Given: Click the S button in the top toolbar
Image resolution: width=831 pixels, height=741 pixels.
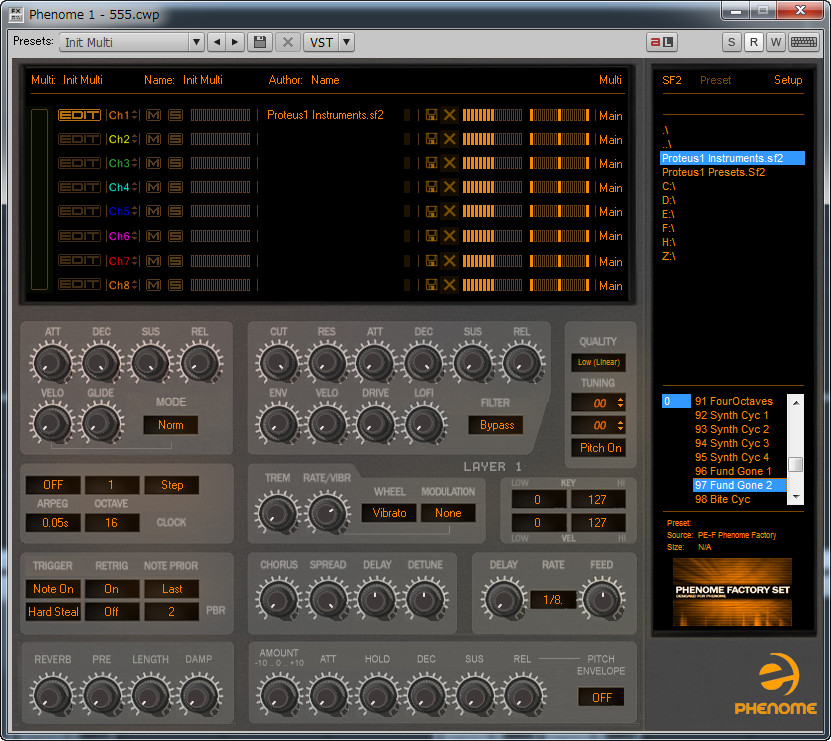Looking at the screenshot, I should 731,42.
